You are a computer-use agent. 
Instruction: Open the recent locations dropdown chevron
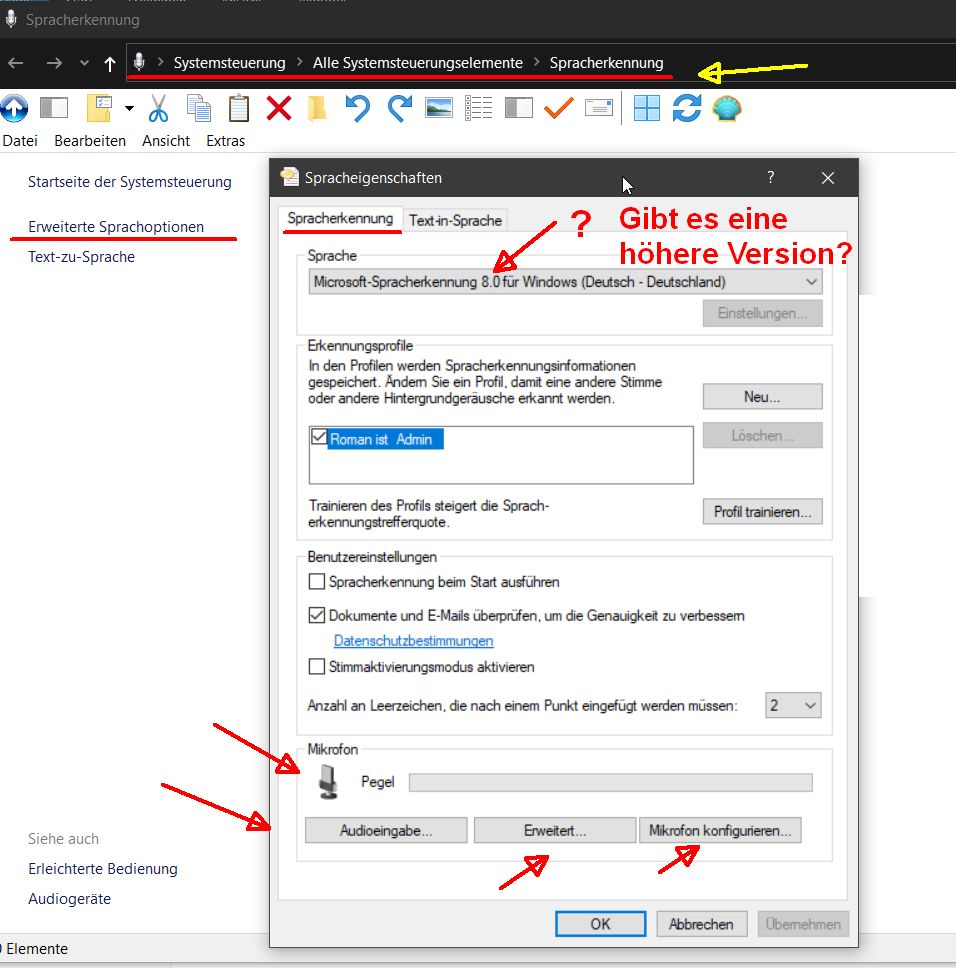tap(85, 63)
